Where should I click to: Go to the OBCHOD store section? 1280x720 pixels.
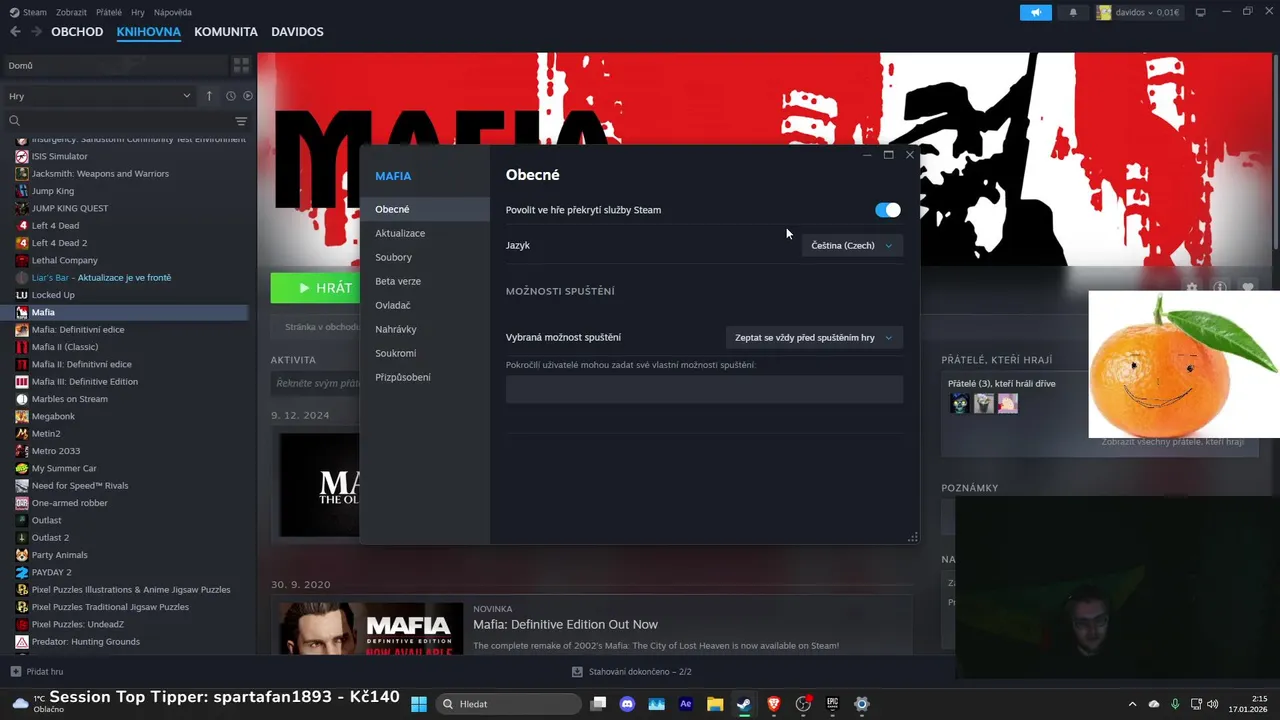pos(77,32)
